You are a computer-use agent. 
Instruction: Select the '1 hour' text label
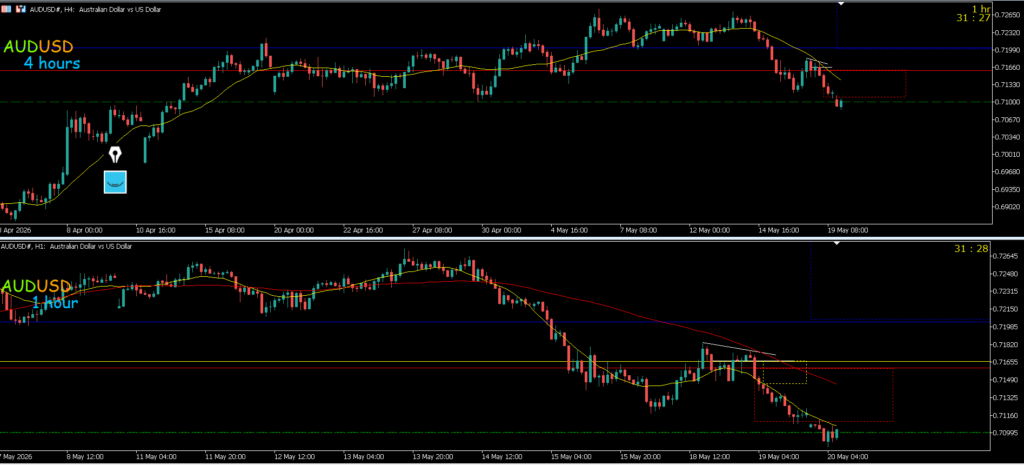pyautogui.click(x=55, y=303)
